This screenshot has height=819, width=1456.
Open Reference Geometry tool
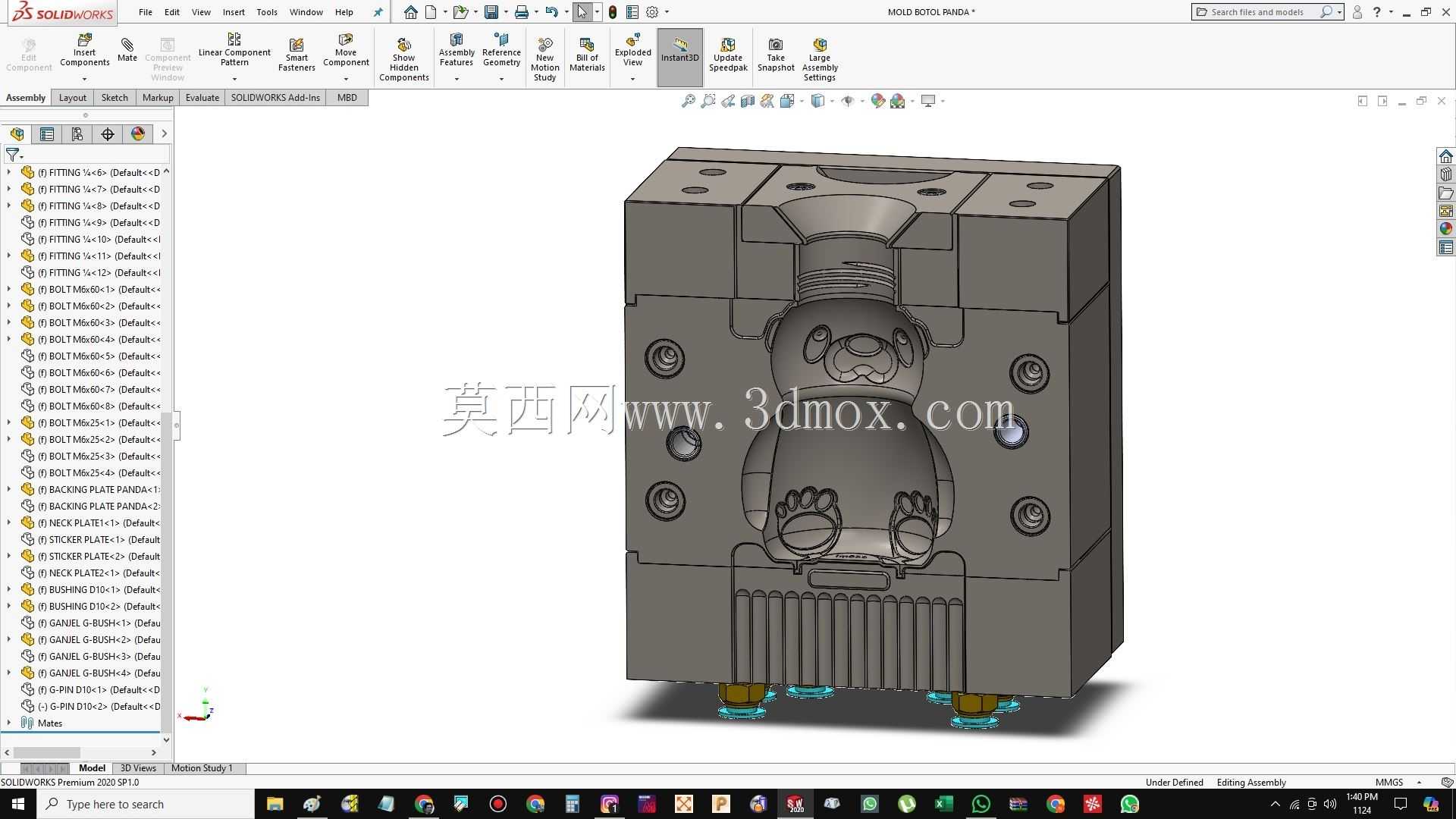pyautogui.click(x=501, y=50)
